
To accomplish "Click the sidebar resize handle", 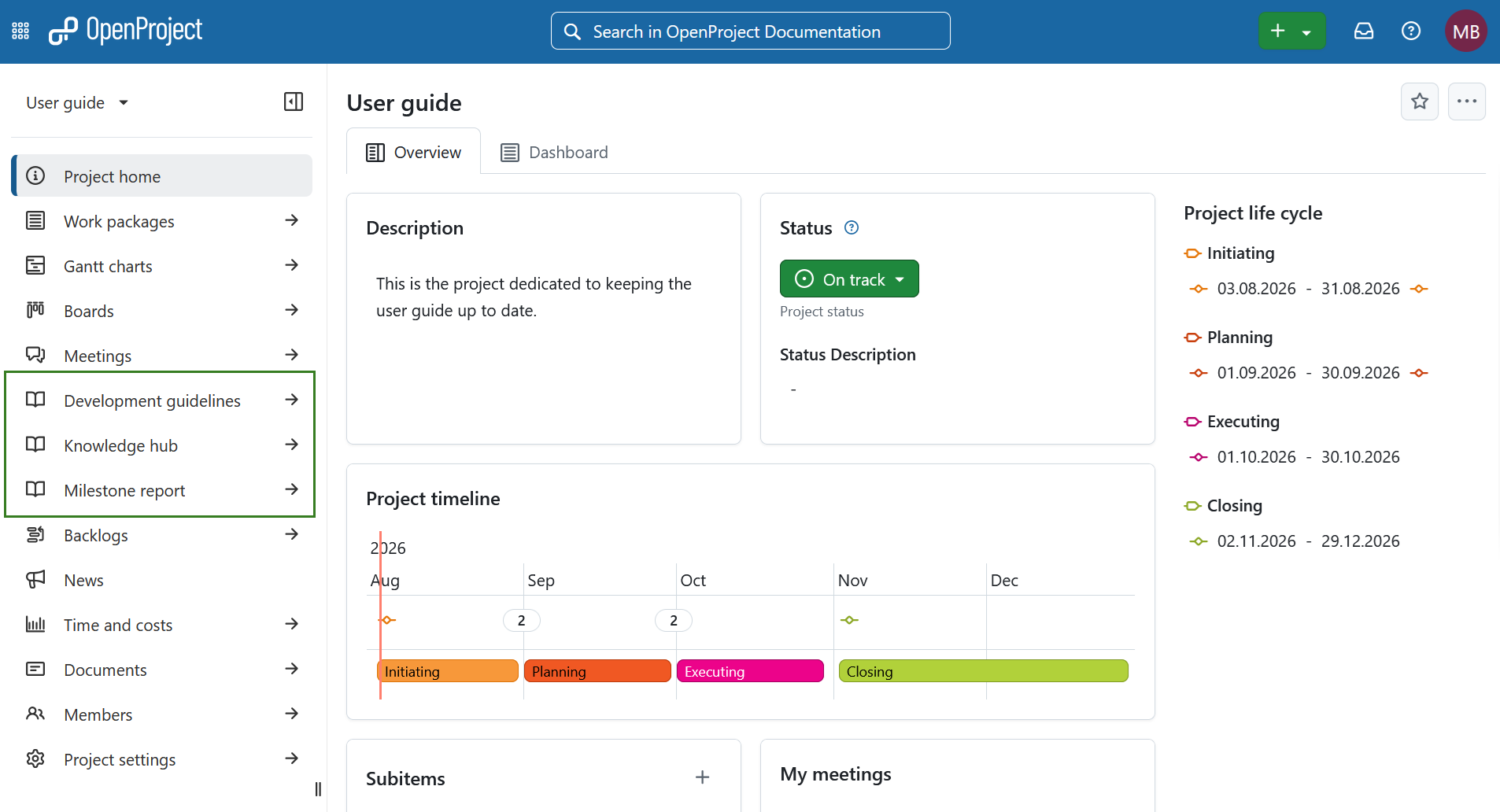I will [318, 789].
